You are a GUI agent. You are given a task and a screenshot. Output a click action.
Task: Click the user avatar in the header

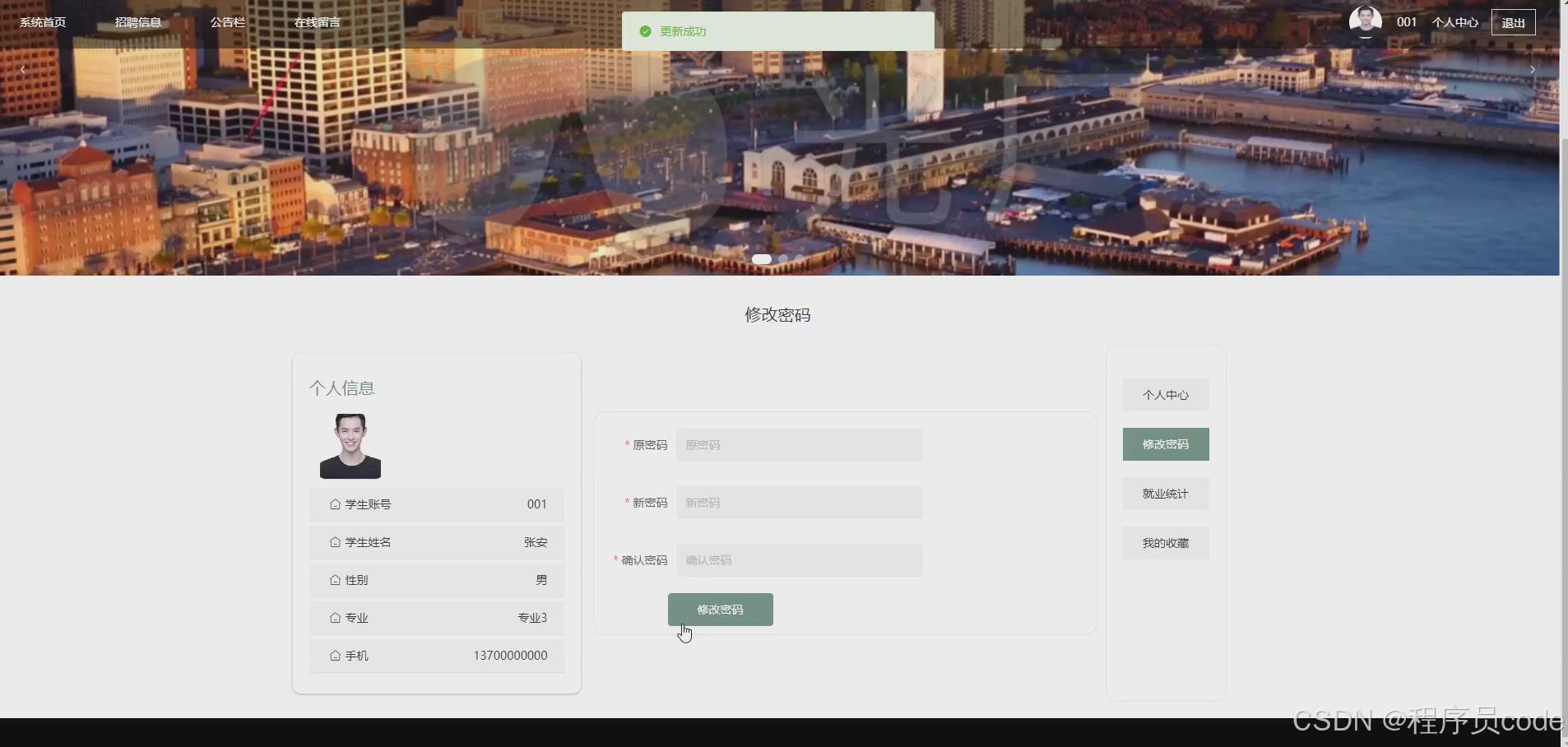point(1366,21)
